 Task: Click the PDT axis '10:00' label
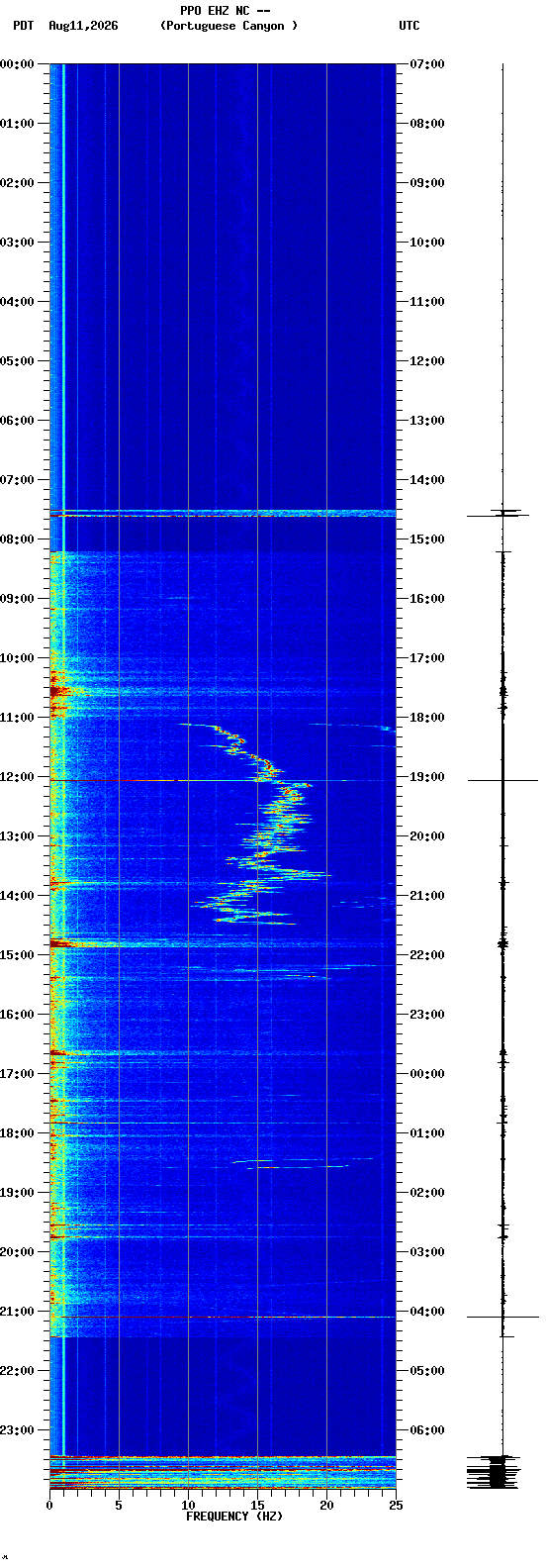click(x=18, y=658)
